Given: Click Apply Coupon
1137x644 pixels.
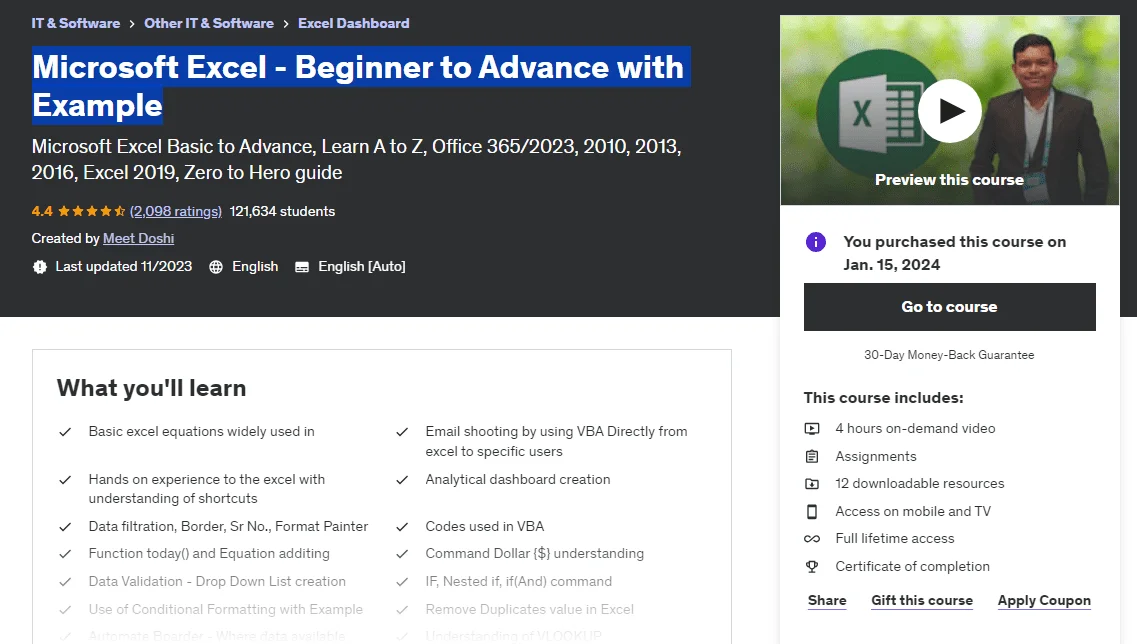Looking at the screenshot, I should (1044, 600).
